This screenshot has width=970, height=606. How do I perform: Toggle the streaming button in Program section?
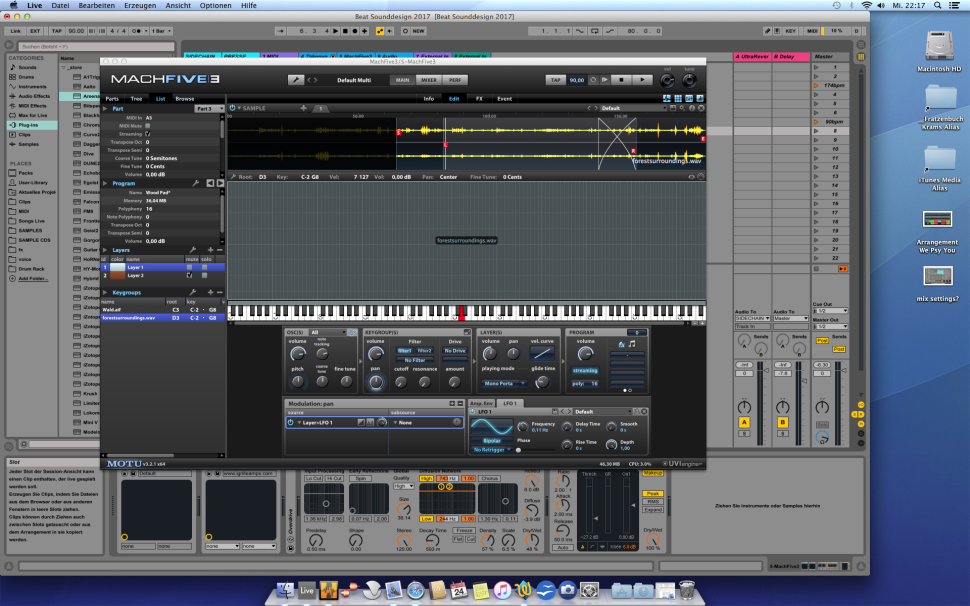585,370
